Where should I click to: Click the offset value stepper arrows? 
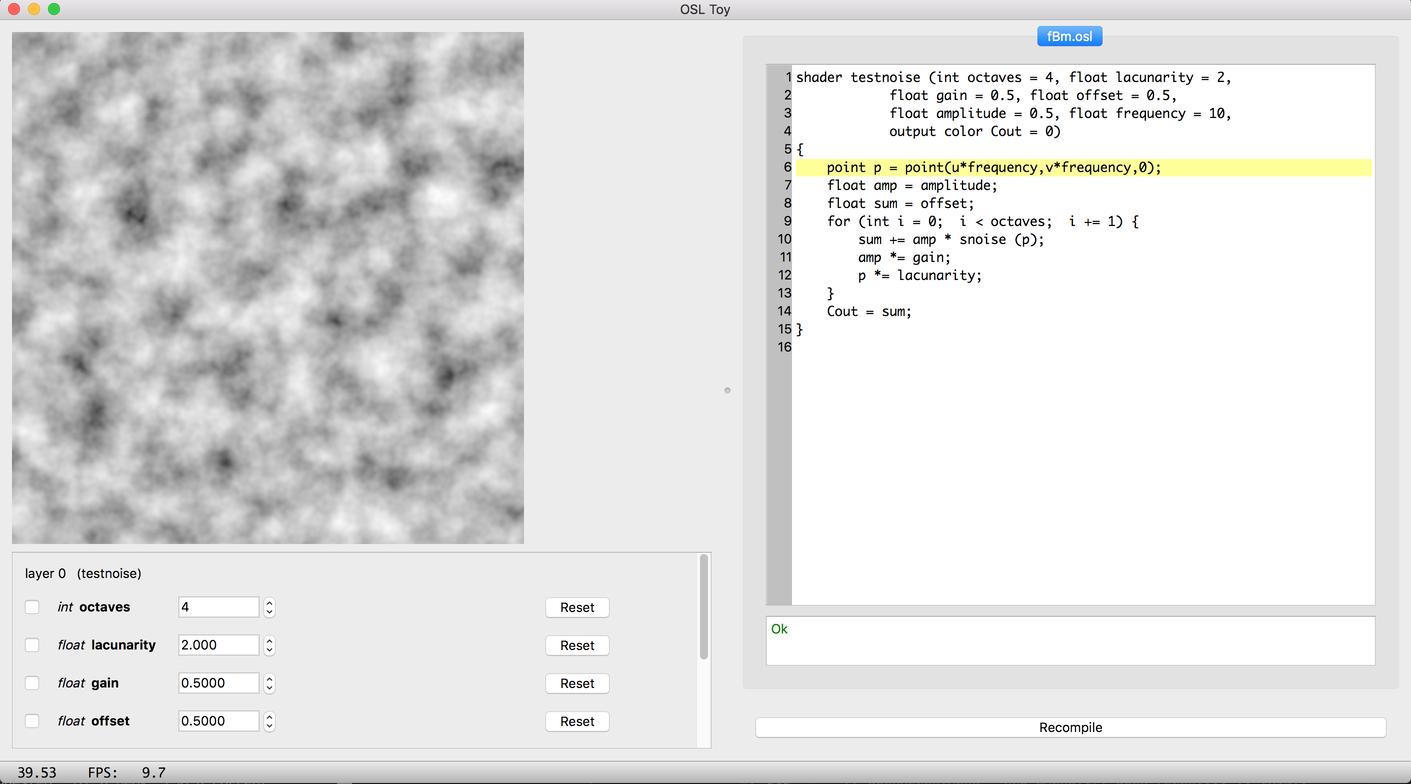(269, 721)
